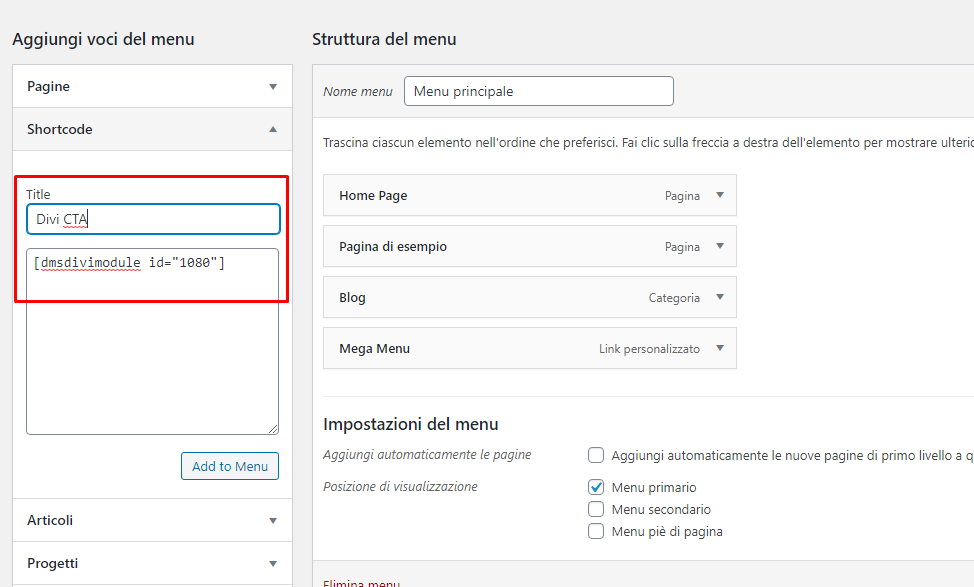Image resolution: width=974 pixels, height=587 pixels.
Task: Click the Link personalizzato type label
Action: click(x=649, y=348)
